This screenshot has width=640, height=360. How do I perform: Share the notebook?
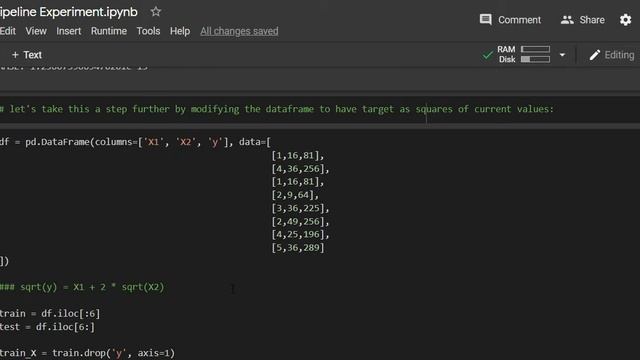(x=582, y=20)
